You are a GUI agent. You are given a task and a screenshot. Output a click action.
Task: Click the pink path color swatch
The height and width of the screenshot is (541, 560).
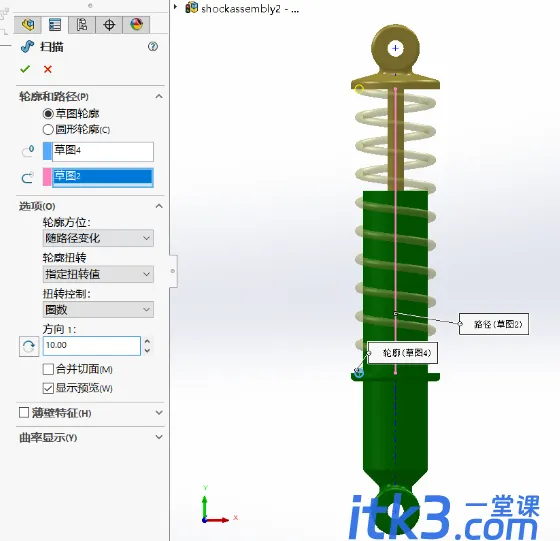click(x=47, y=177)
